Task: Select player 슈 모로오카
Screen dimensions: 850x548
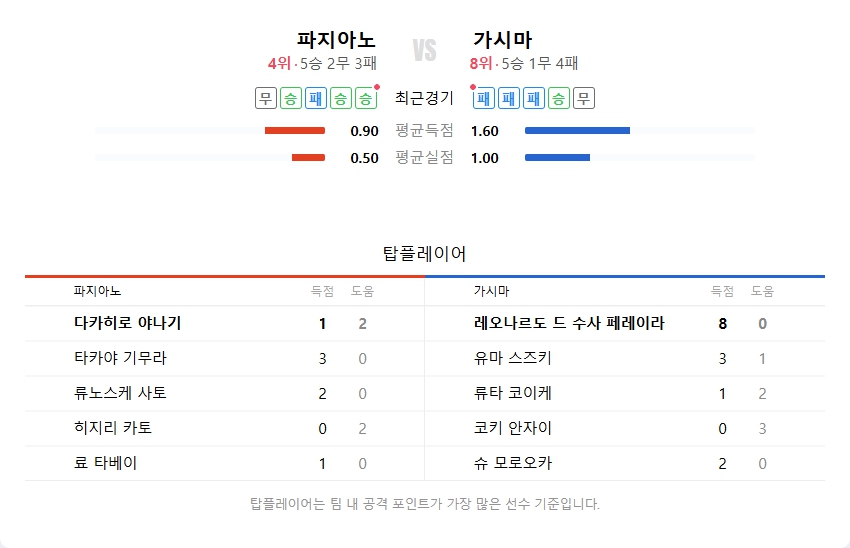Action: (512, 463)
